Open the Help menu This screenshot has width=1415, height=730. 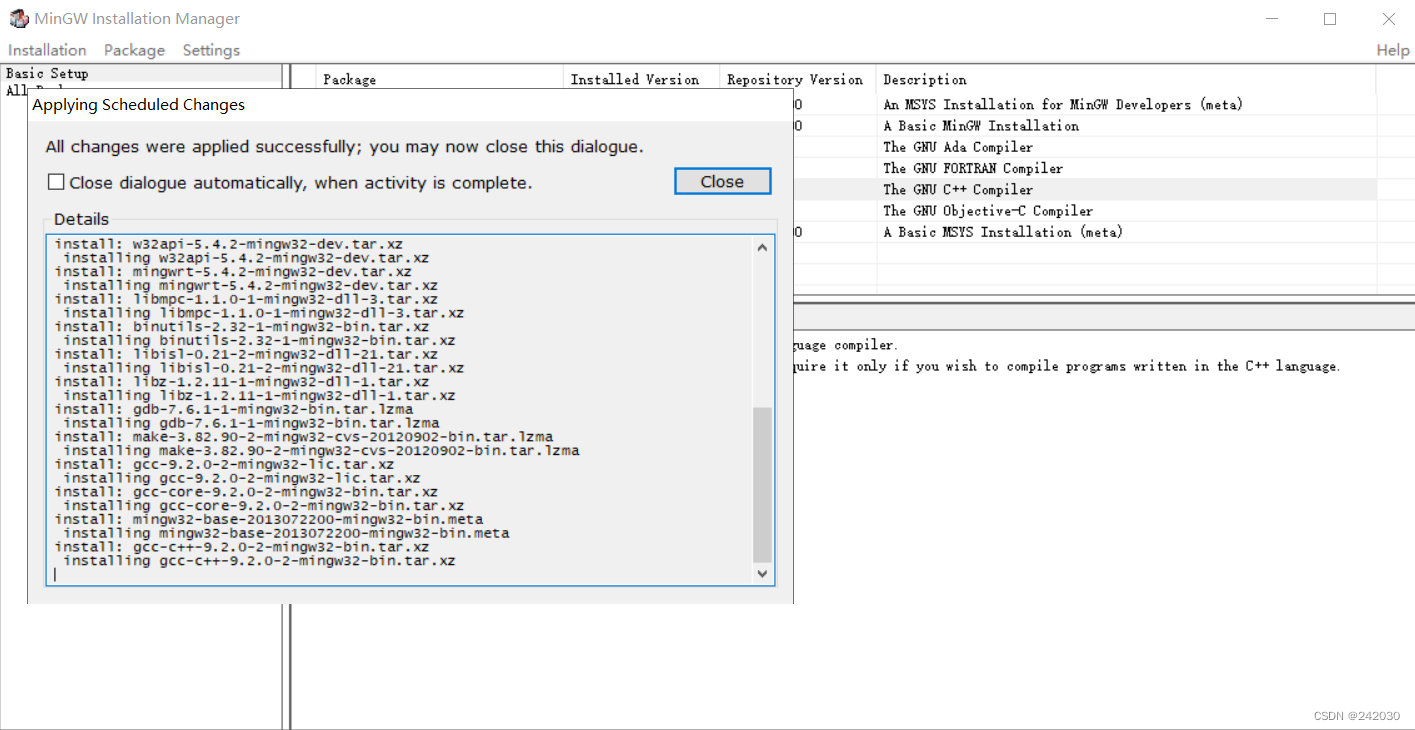pyautogui.click(x=1393, y=50)
